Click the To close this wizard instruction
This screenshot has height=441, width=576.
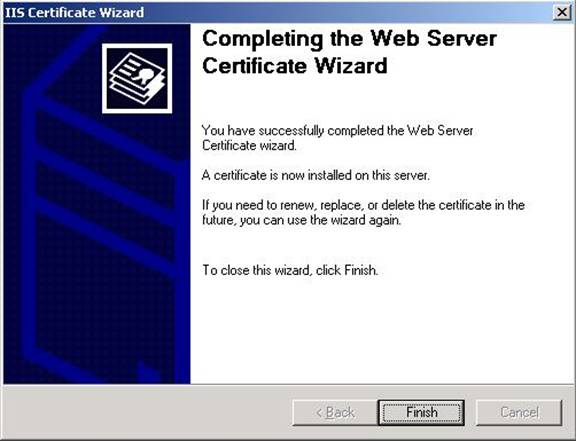[290, 270]
